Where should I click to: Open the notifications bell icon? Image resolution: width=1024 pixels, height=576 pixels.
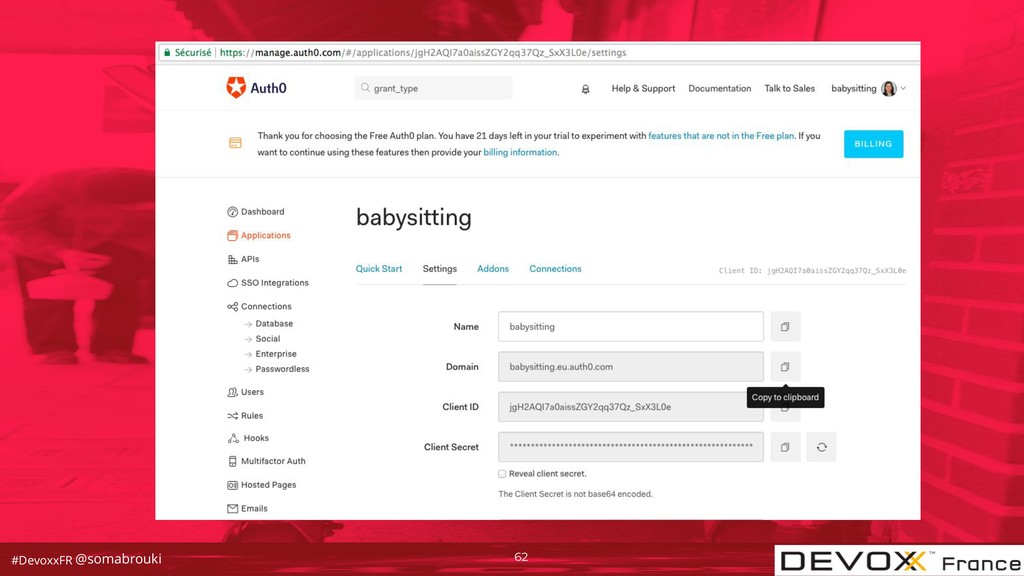point(585,89)
